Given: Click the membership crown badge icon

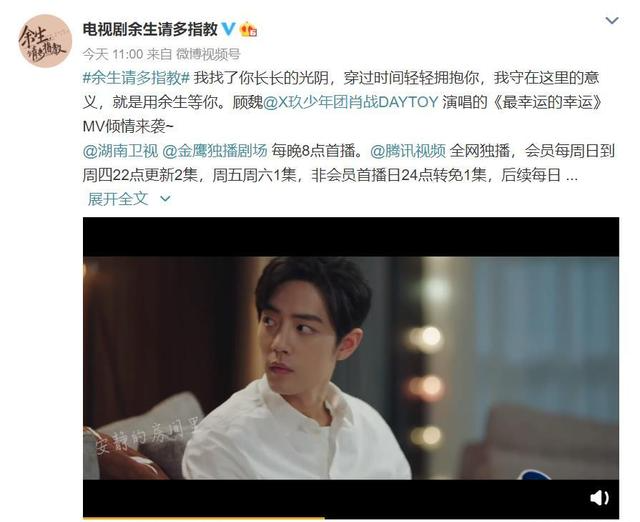Looking at the screenshot, I should click(x=249, y=29).
